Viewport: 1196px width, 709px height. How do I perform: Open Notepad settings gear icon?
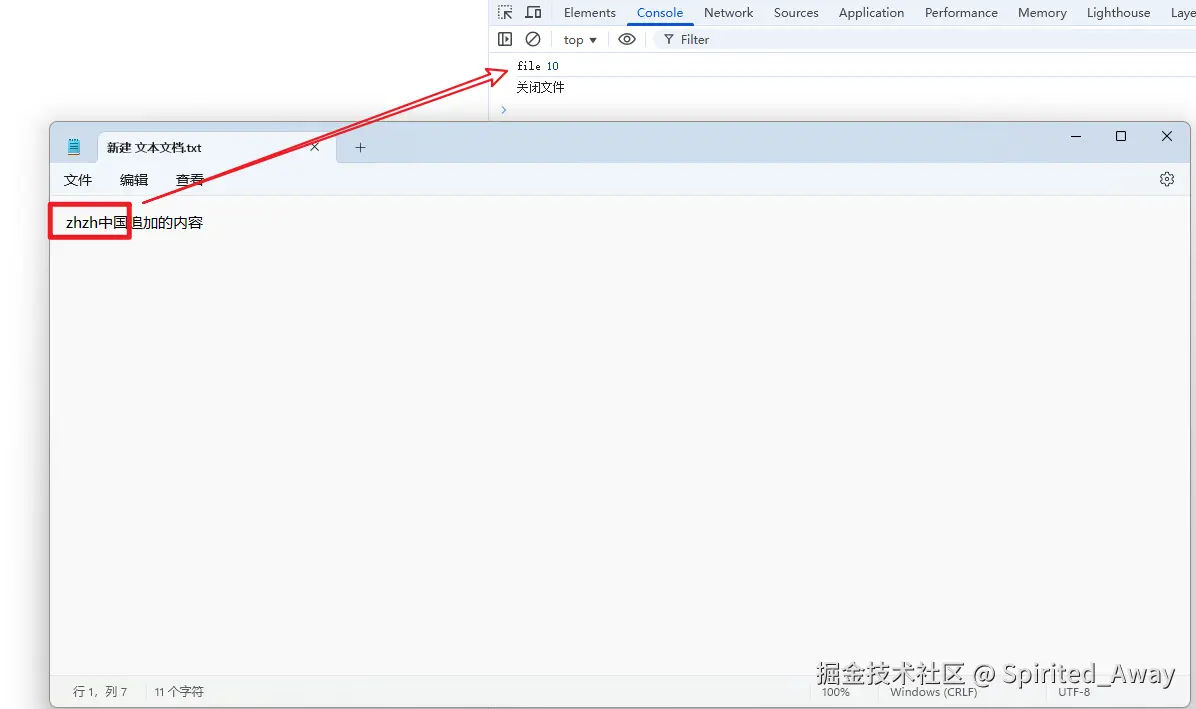[x=1166, y=179]
